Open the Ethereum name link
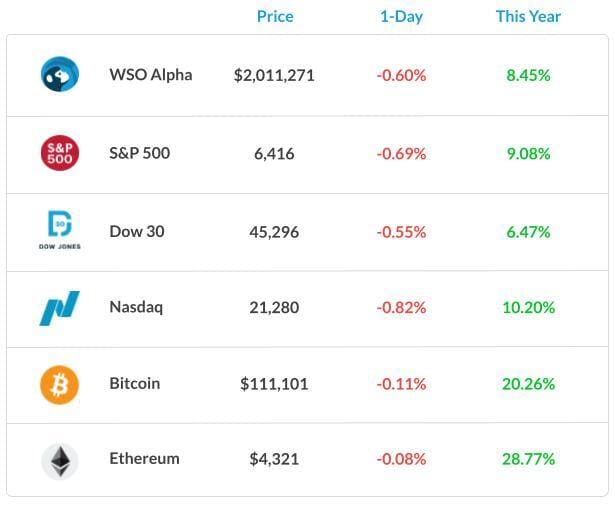 pos(144,458)
